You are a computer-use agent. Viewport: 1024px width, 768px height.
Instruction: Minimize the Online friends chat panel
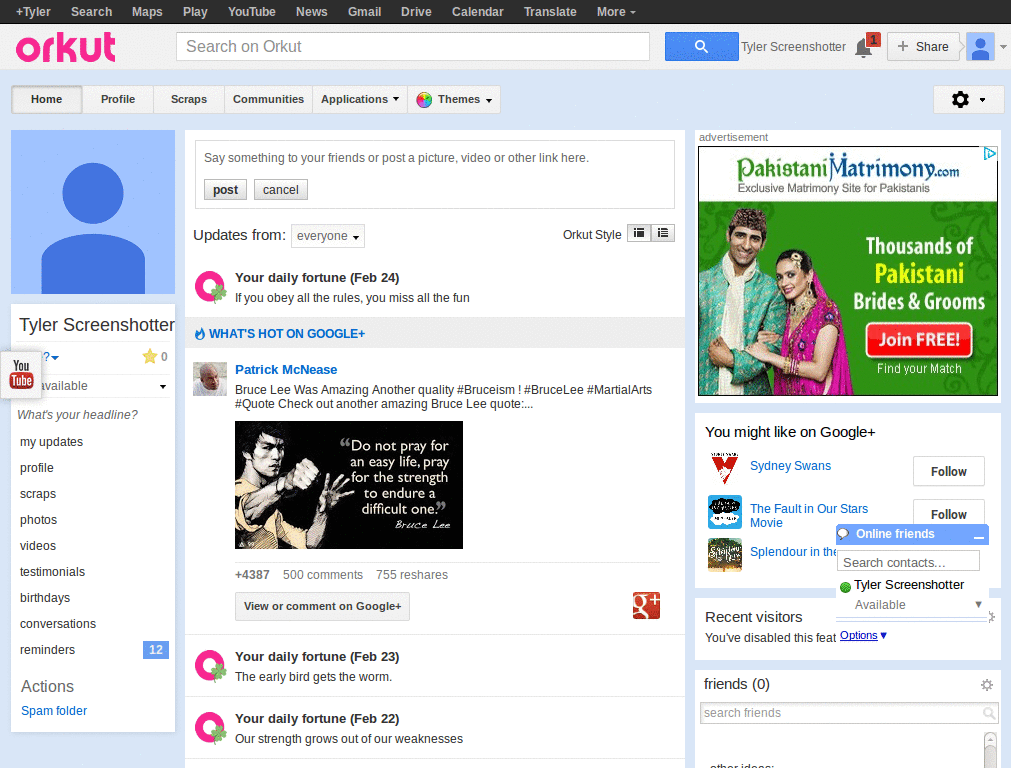click(978, 536)
